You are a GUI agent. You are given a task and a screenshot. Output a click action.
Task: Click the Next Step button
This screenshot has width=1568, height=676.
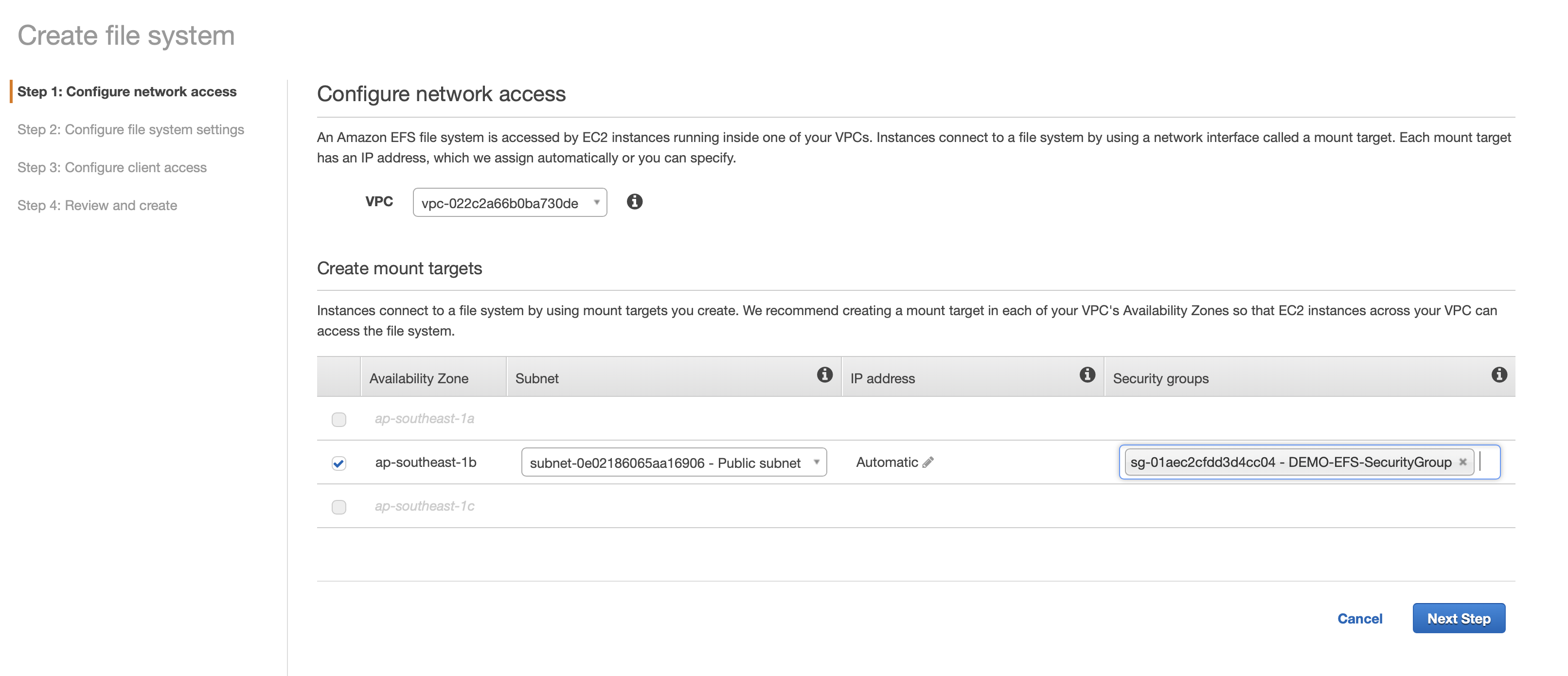point(1459,618)
